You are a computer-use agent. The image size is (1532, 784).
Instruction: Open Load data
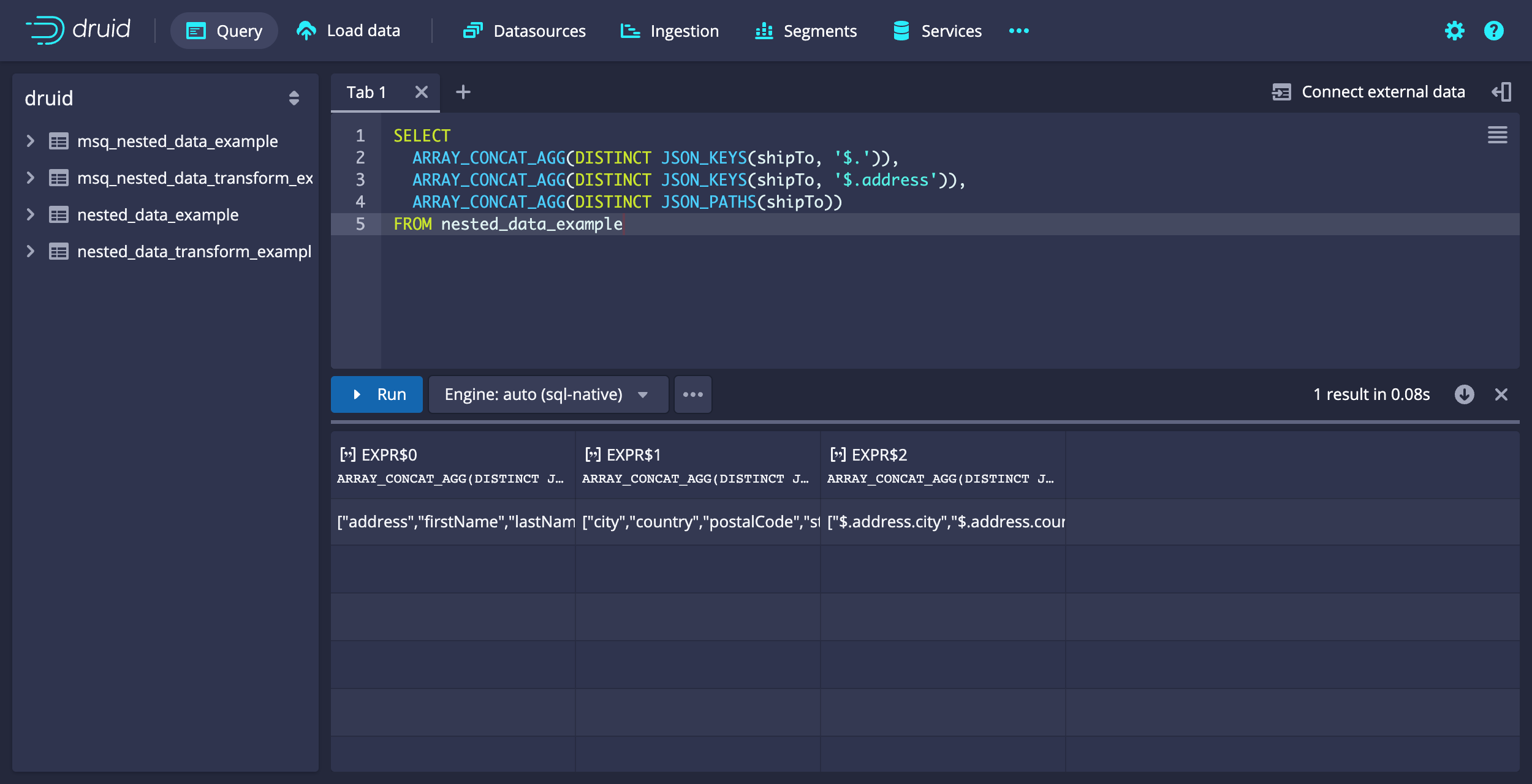click(x=348, y=31)
